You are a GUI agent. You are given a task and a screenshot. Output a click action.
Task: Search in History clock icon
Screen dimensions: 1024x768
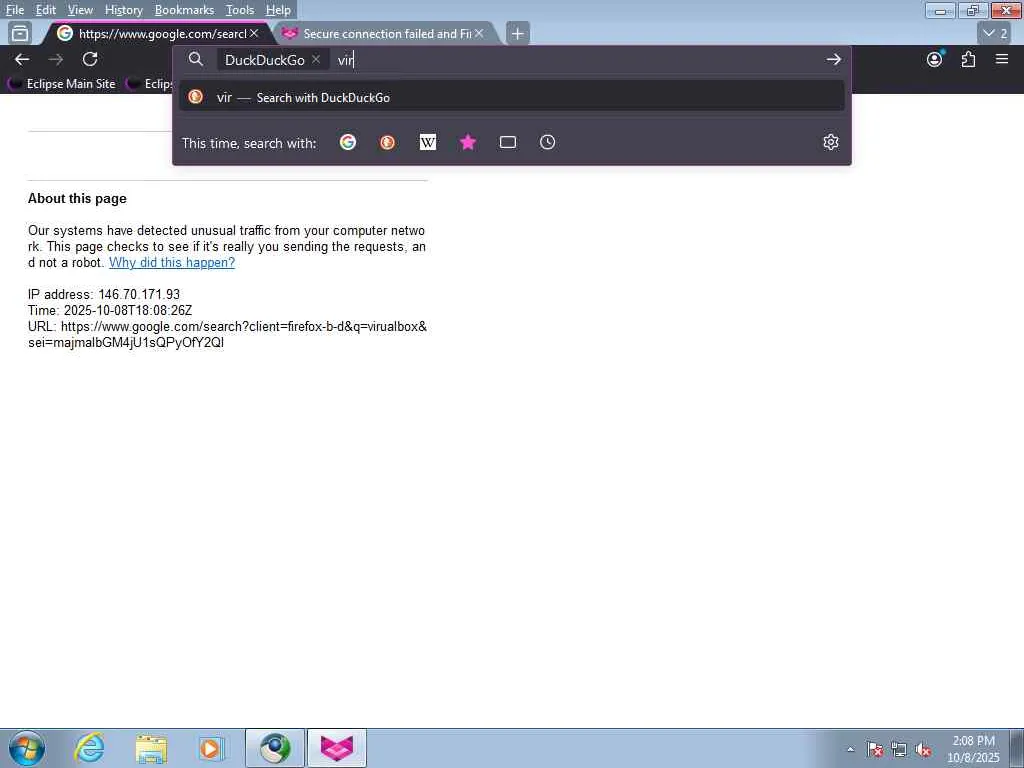547,142
